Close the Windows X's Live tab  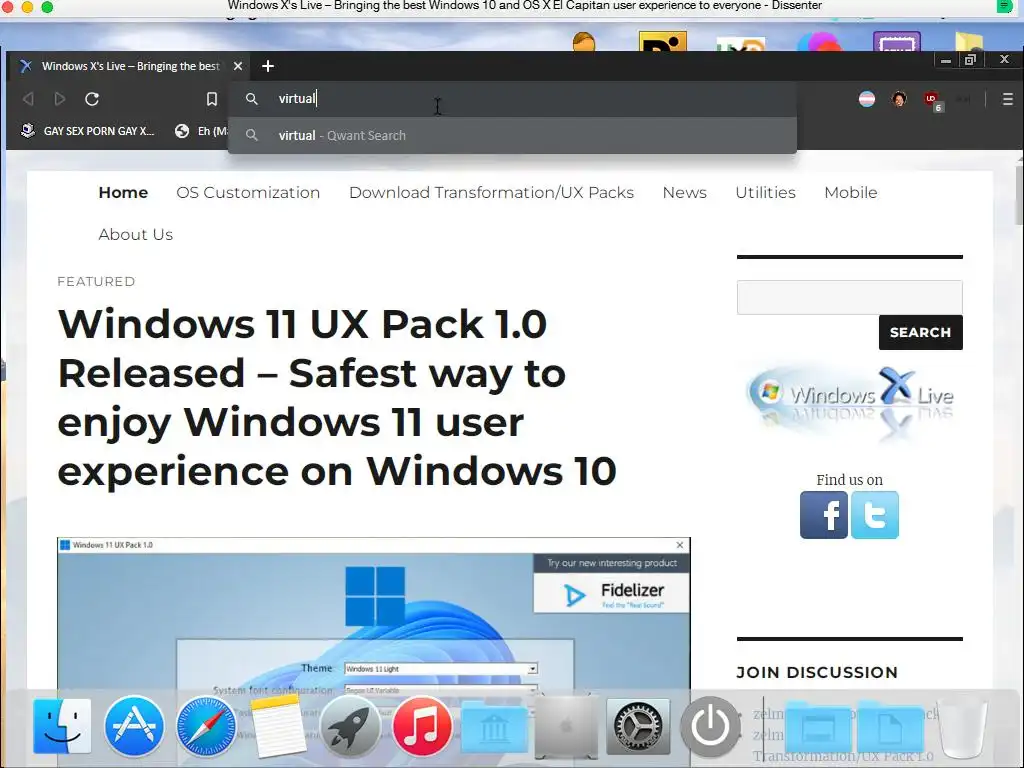238,66
